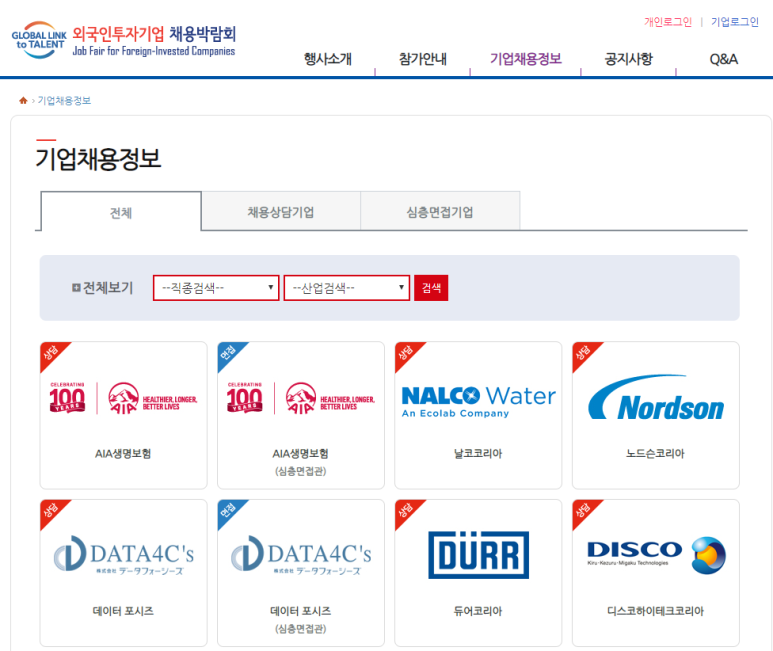Click the 기업채용정보 breadcrumb link

point(64,101)
